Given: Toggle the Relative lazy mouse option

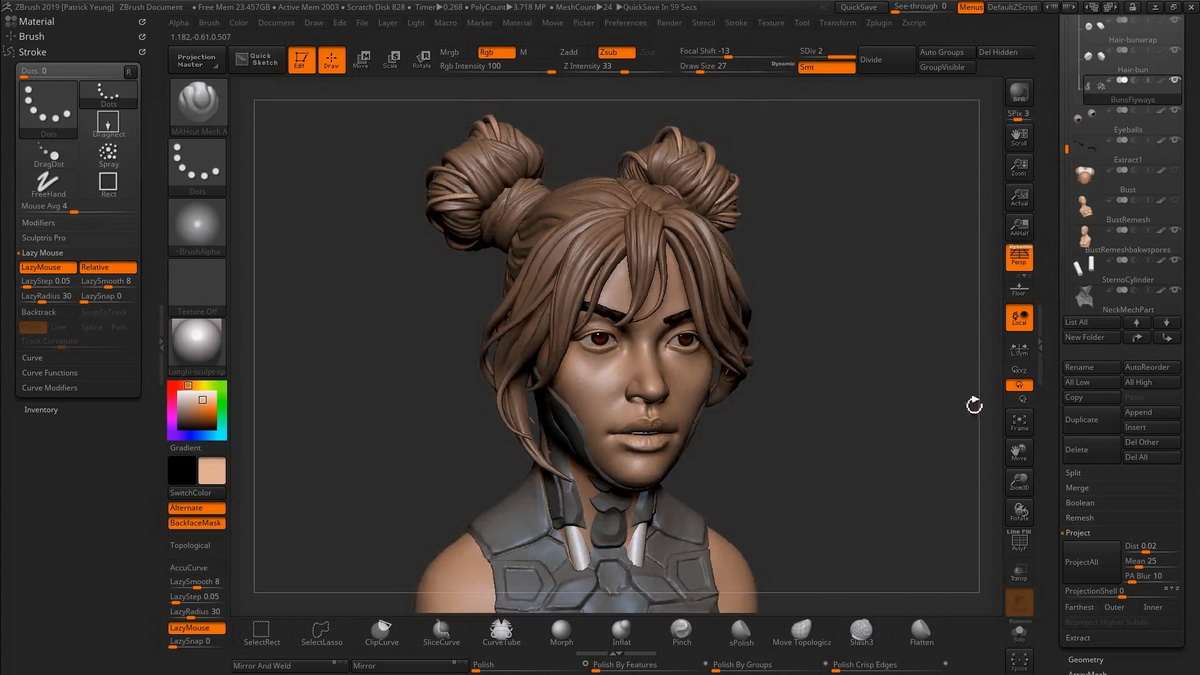Looking at the screenshot, I should [108, 267].
